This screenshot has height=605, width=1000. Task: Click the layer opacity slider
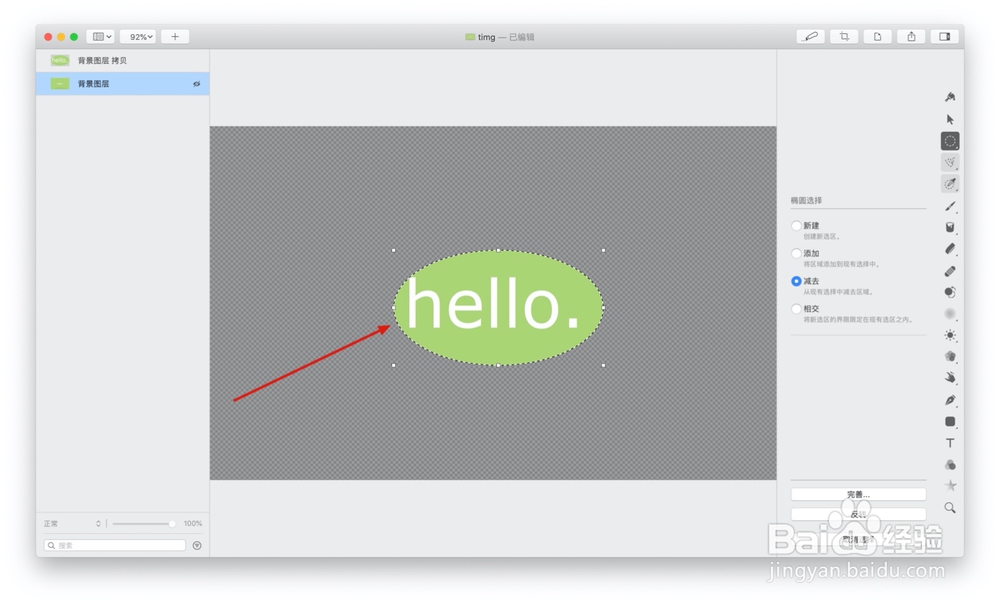[x=144, y=523]
